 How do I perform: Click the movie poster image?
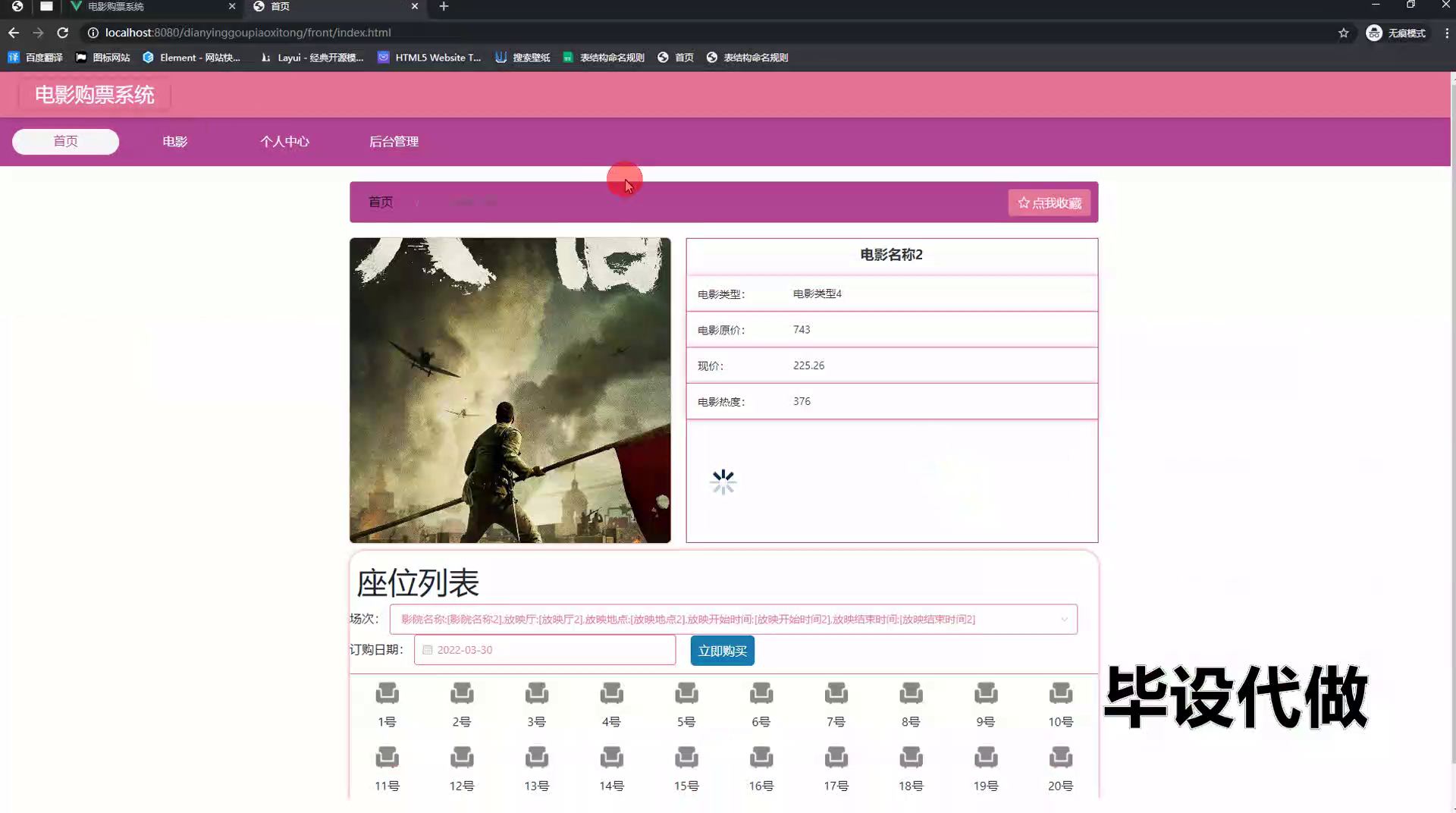point(510,391)
